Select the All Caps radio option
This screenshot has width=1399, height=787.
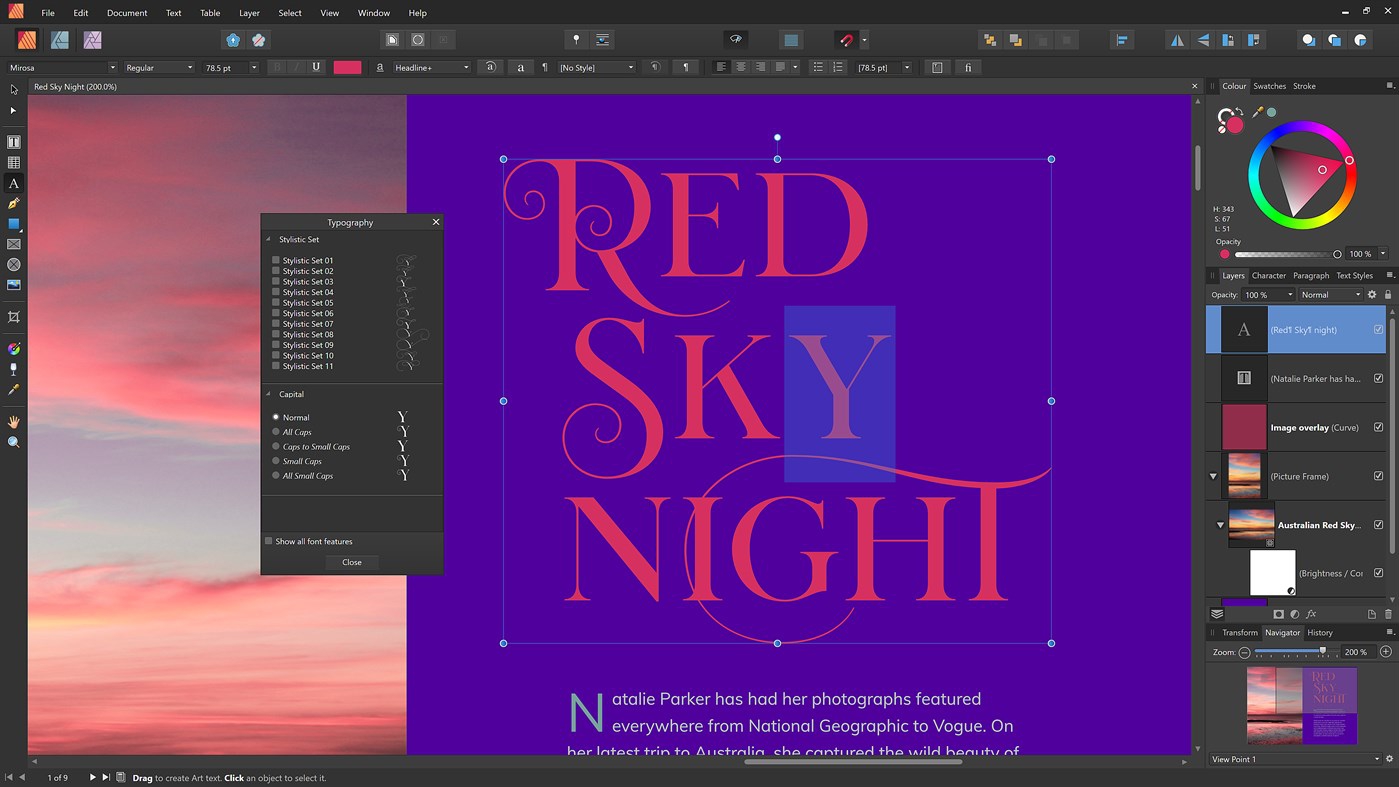tap(276, 432)
